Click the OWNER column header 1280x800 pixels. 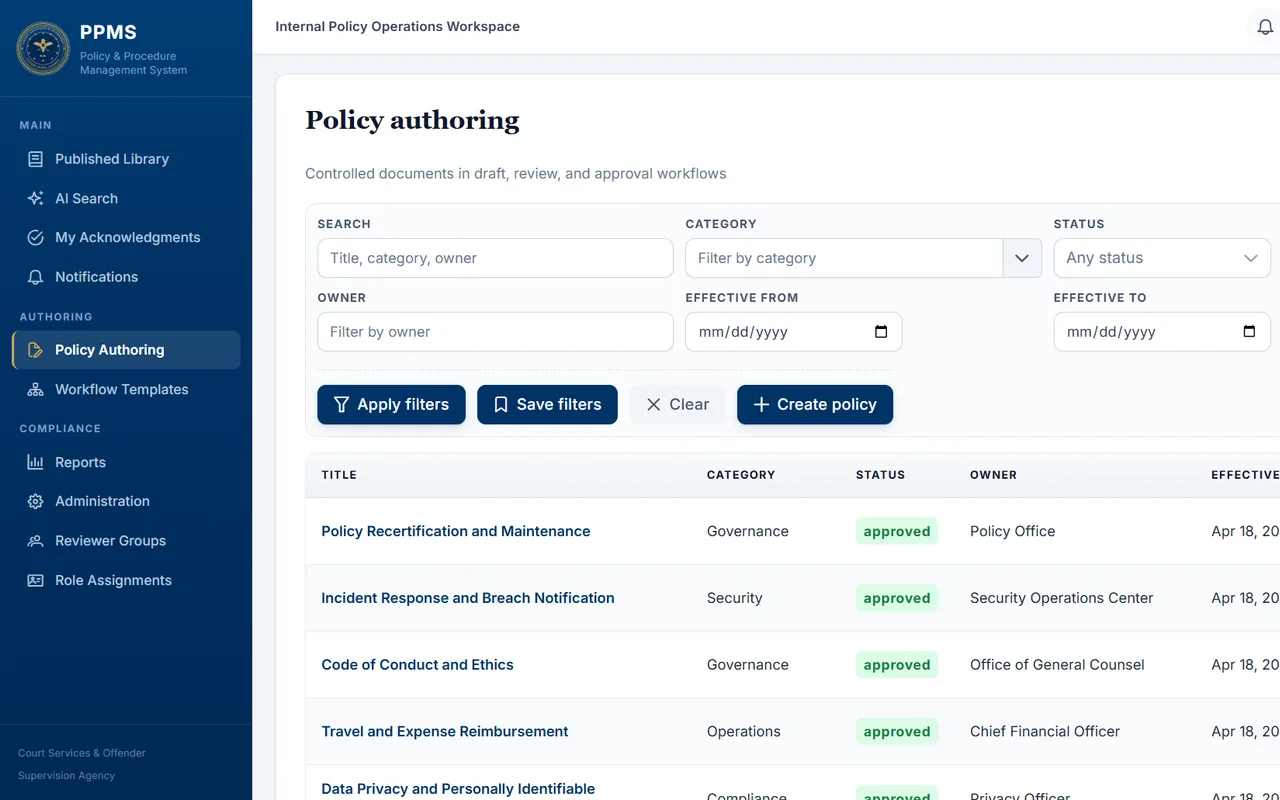tap(993, 475)
